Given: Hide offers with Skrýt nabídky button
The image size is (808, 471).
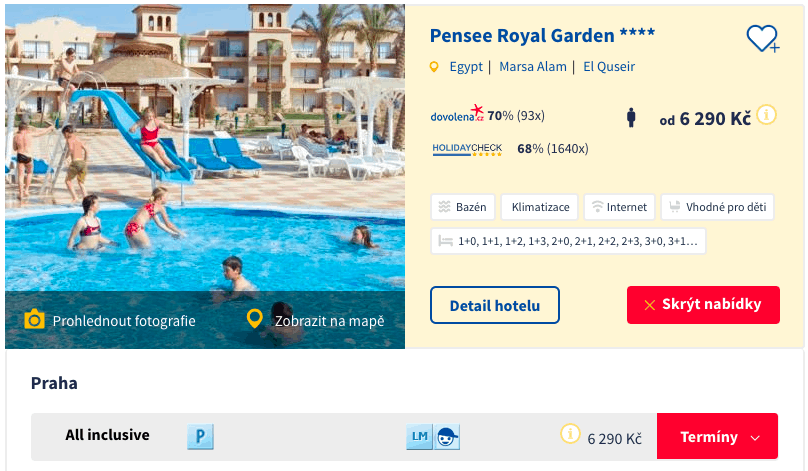Looking at the screenshot, I should click(703, 305).
